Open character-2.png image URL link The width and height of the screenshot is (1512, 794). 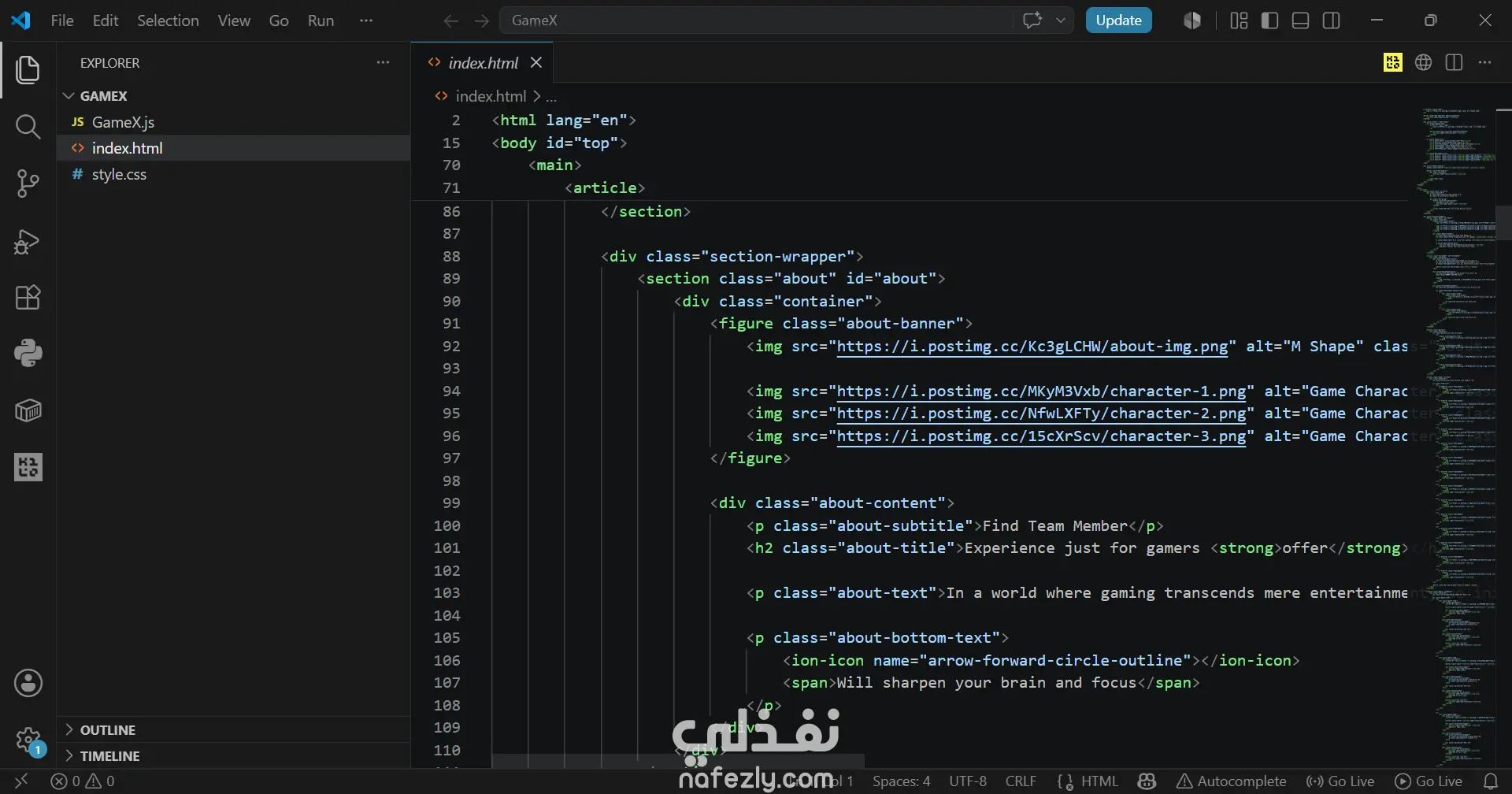tap(1041, 413)
